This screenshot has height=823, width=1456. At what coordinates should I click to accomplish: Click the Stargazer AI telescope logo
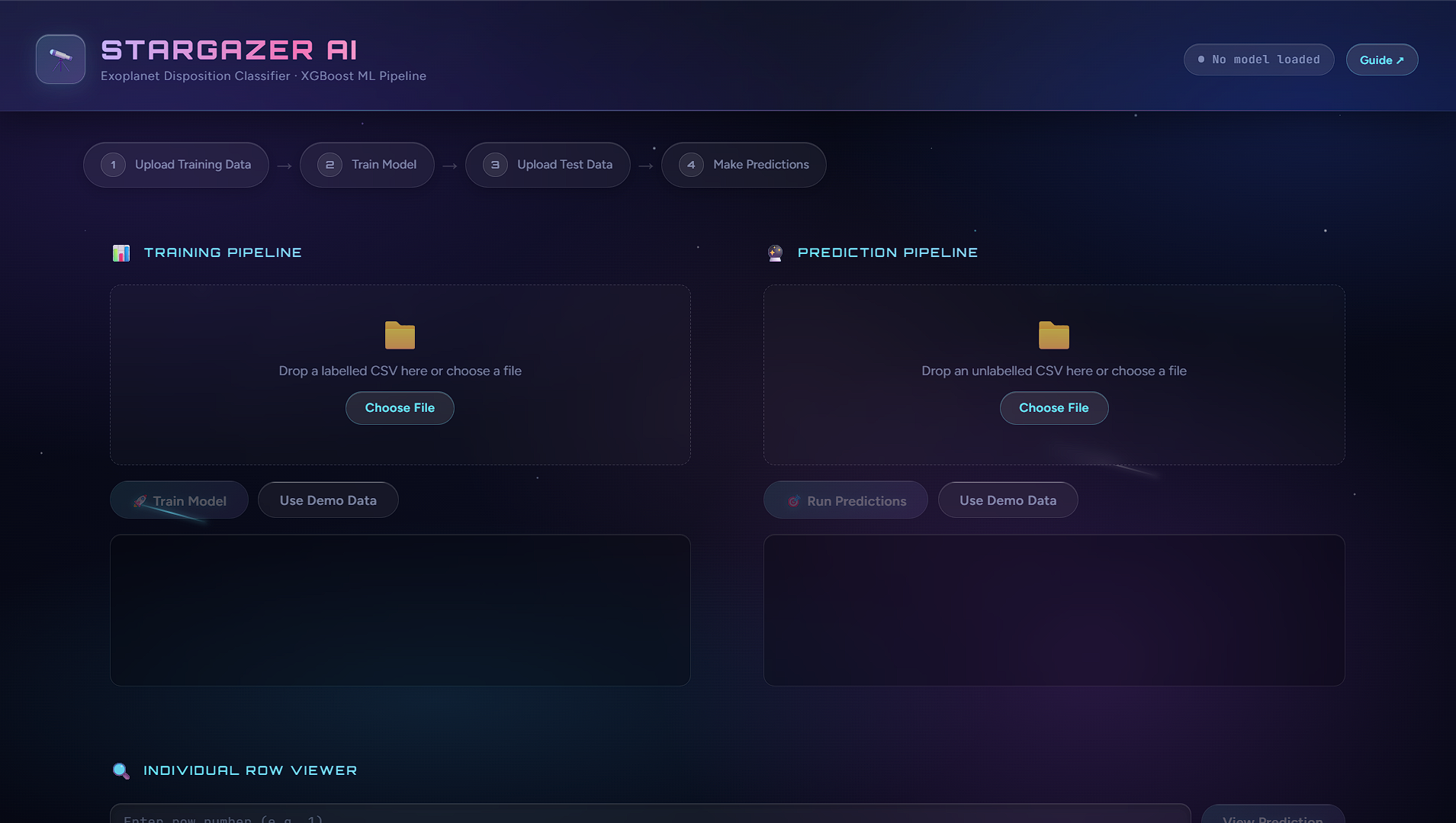(60, 59)
